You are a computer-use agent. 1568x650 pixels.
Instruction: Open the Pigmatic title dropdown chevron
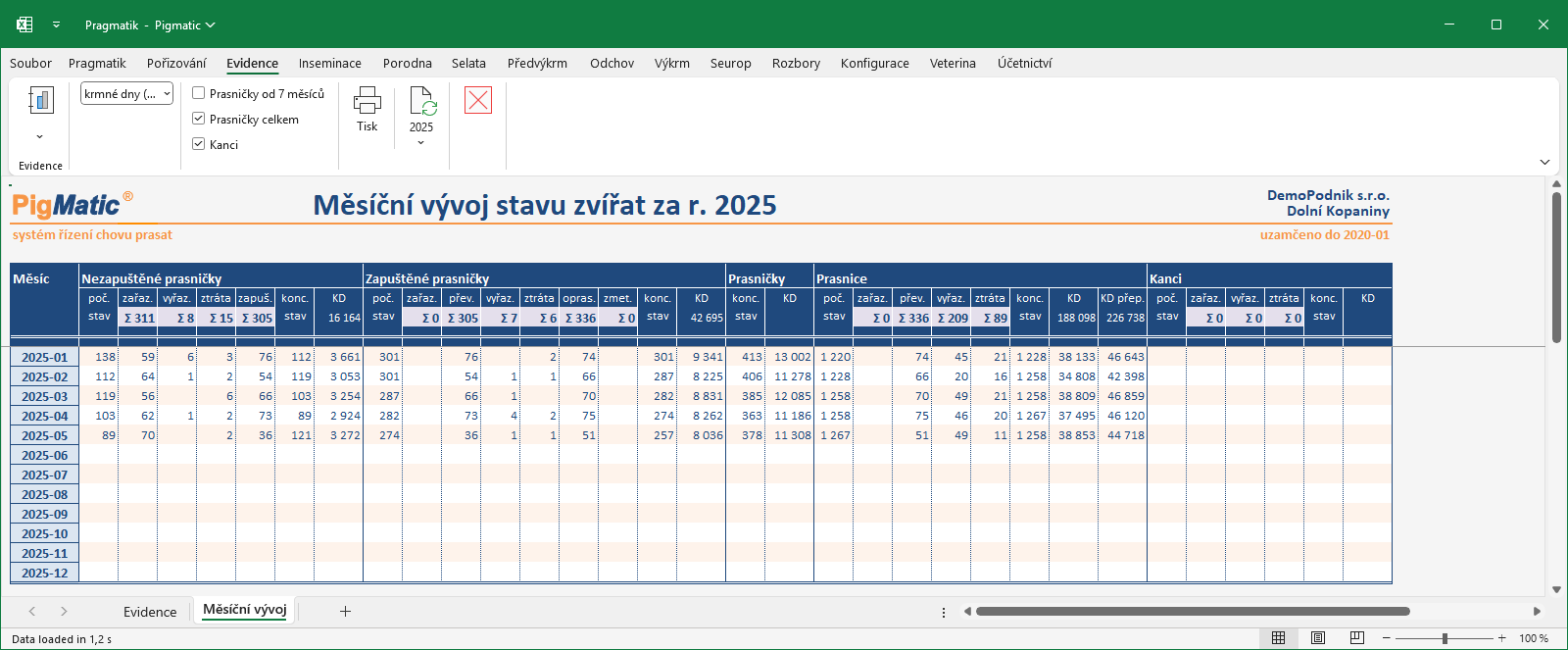tap(211, 25)
